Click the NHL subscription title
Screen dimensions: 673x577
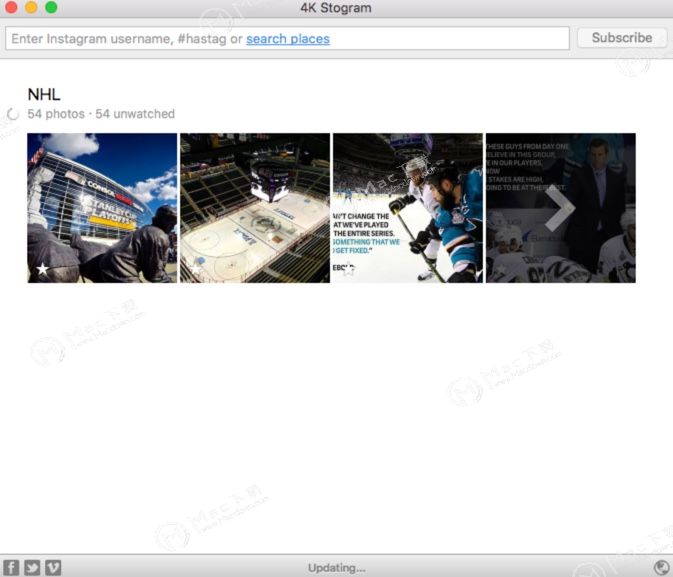click(44, 94)
